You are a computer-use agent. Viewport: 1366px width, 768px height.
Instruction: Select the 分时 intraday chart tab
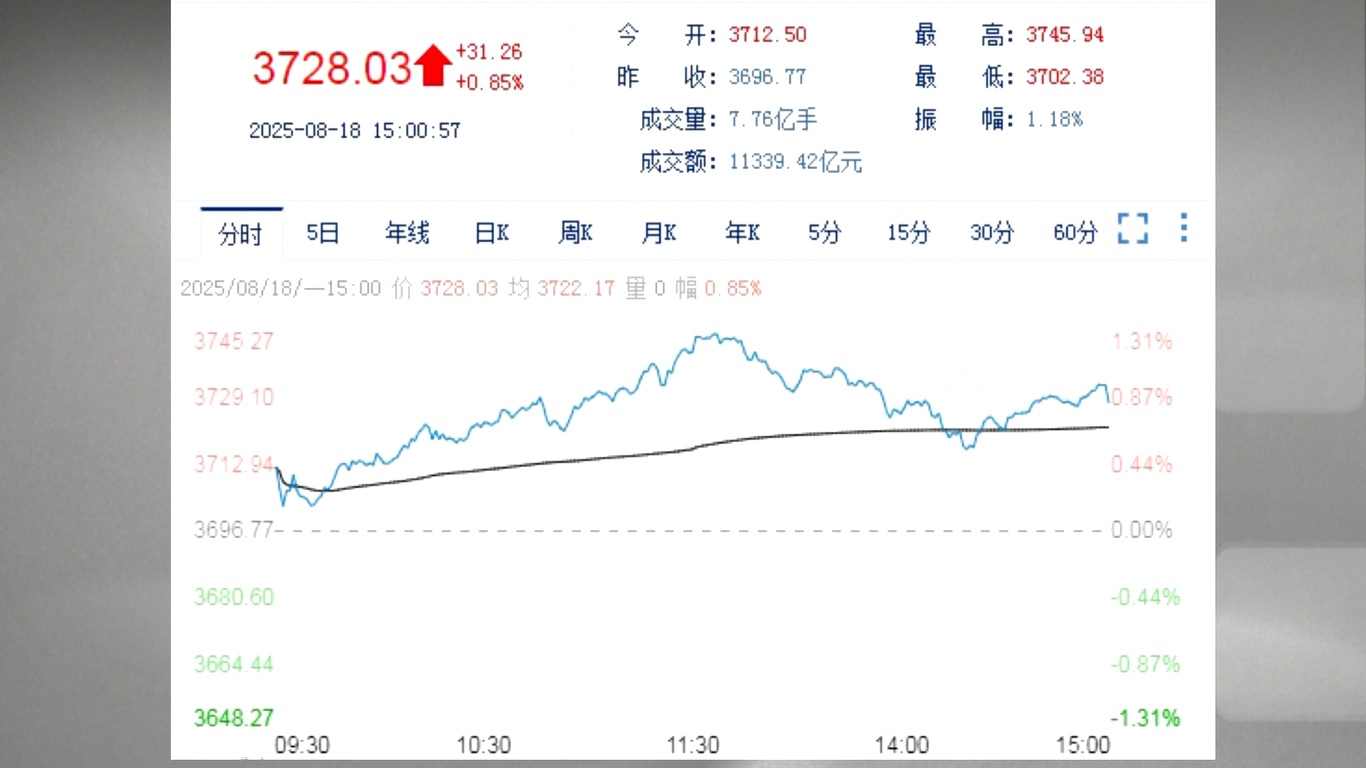(x=240, y=232)
